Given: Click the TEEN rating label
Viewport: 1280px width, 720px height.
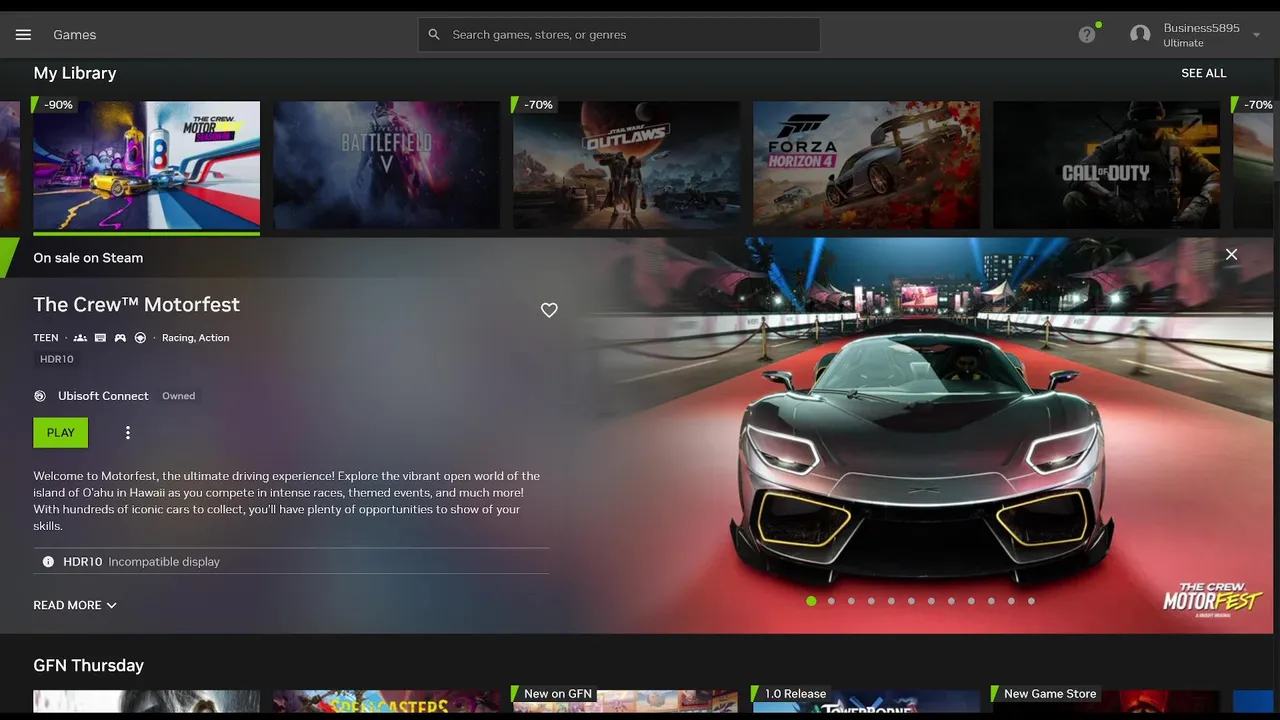Looking at the screenshot, I should (46, 338).
